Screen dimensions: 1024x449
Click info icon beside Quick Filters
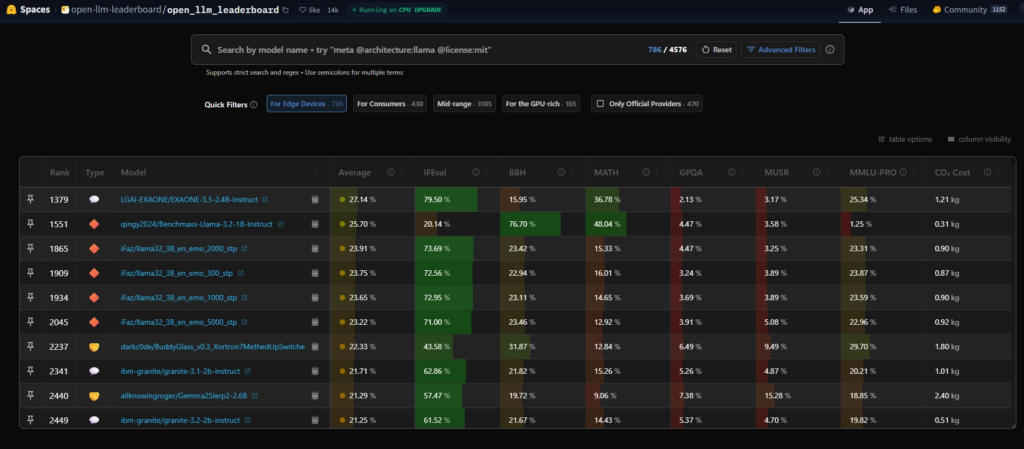coord(253,104)
